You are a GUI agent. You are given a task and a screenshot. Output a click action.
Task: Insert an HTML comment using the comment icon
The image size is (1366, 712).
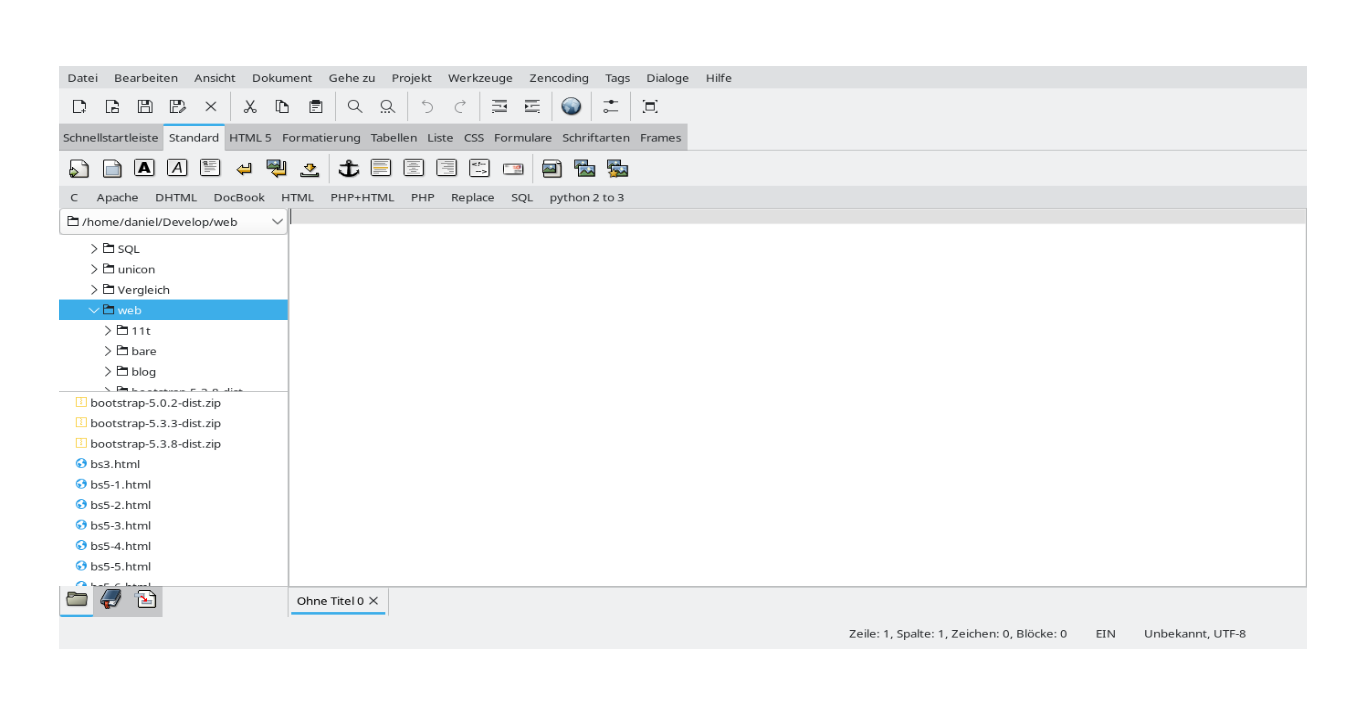coord(478,168)
